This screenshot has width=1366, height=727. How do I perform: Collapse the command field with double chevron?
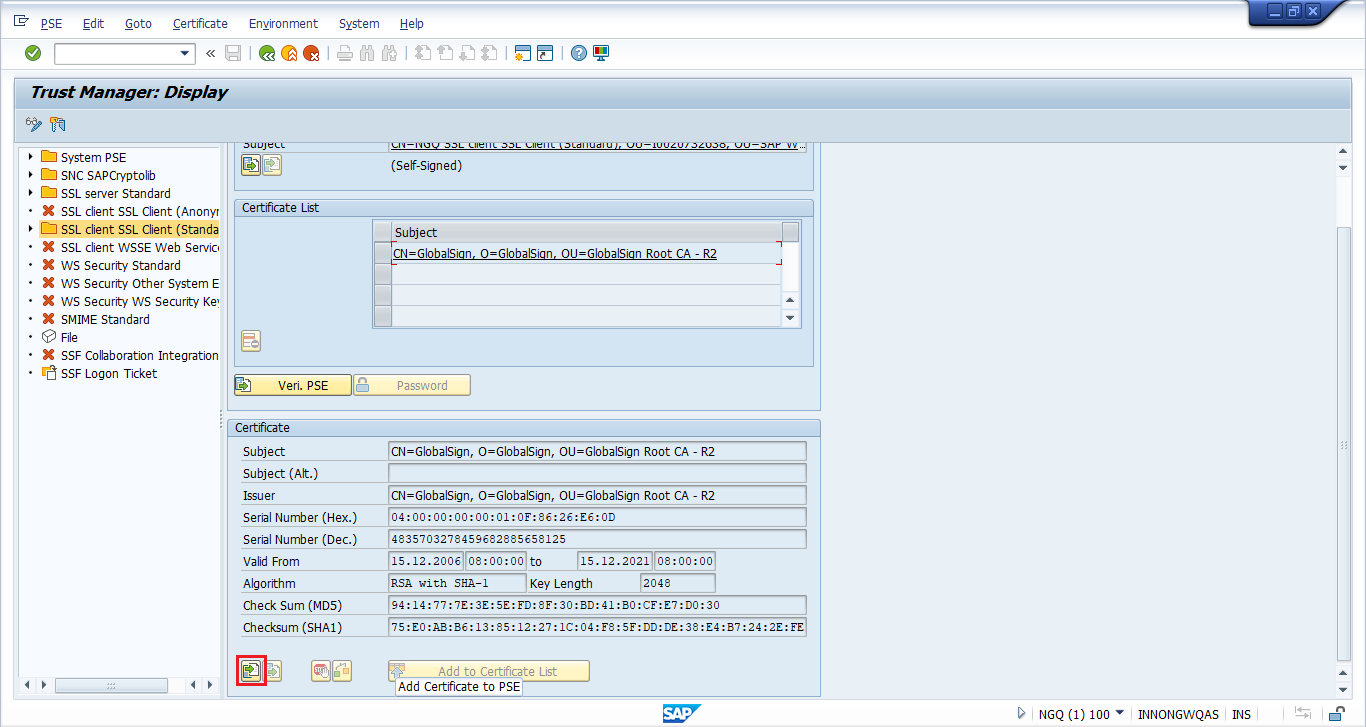[211, 53]
